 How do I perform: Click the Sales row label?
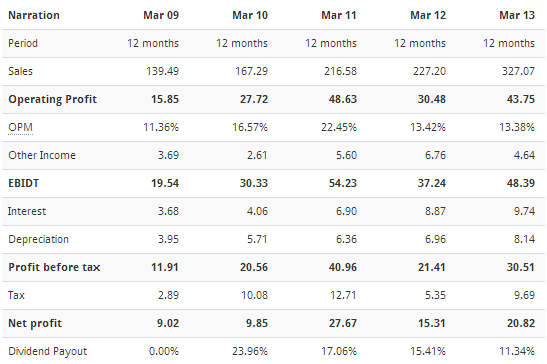tap(21, 71)
